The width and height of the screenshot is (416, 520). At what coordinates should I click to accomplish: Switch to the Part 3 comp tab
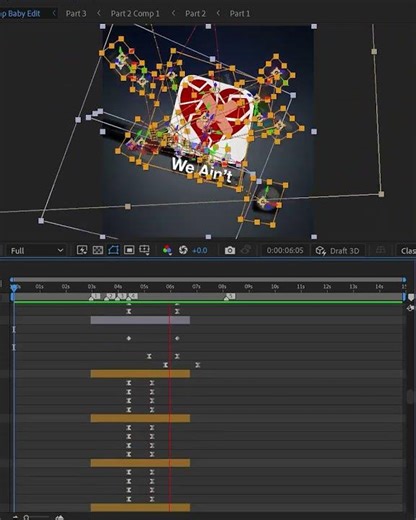pyautogui.click(x=76, y=14)
